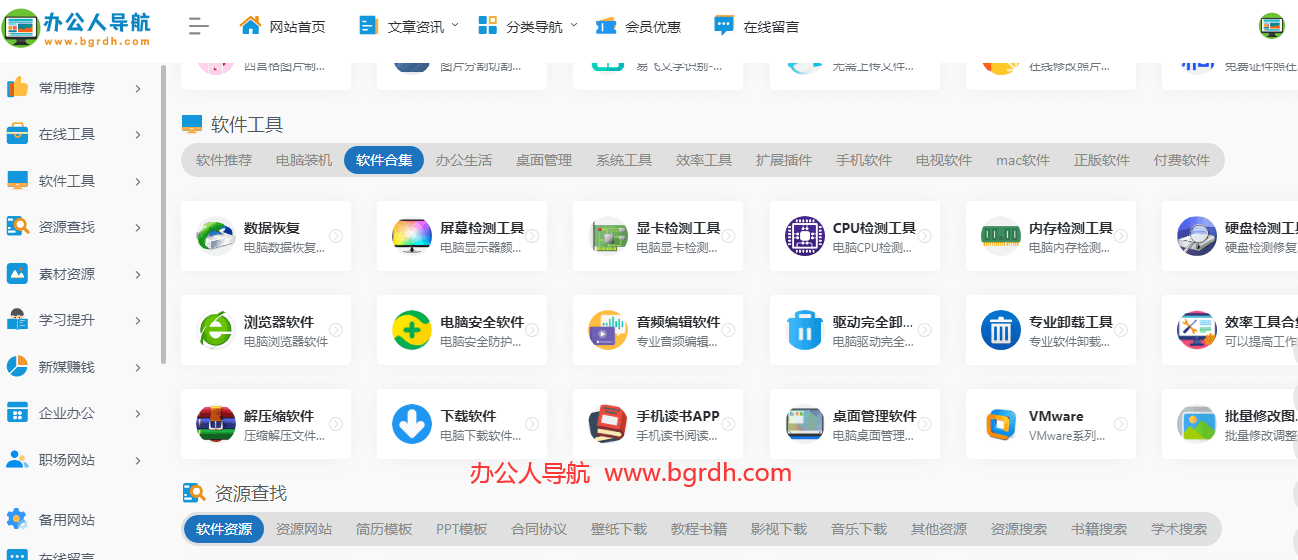Select the 软件资源 tab under 资源查找

pyautogui.click(x=224, y=529)
